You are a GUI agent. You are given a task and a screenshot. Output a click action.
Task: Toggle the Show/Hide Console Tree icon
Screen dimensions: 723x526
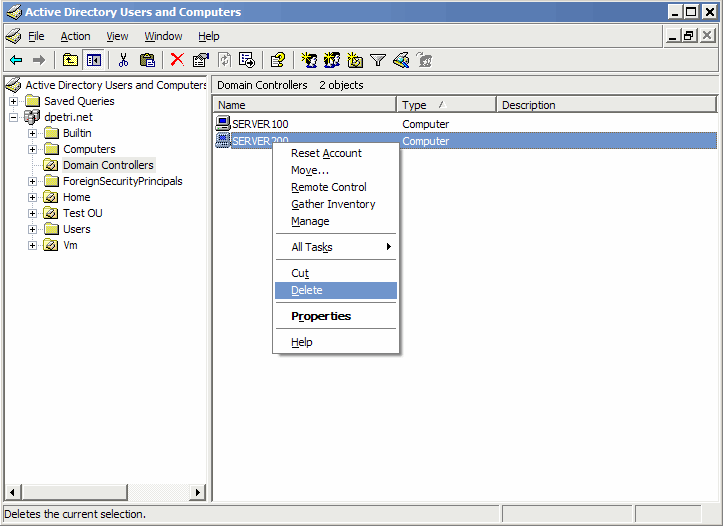tap(94, 60)
